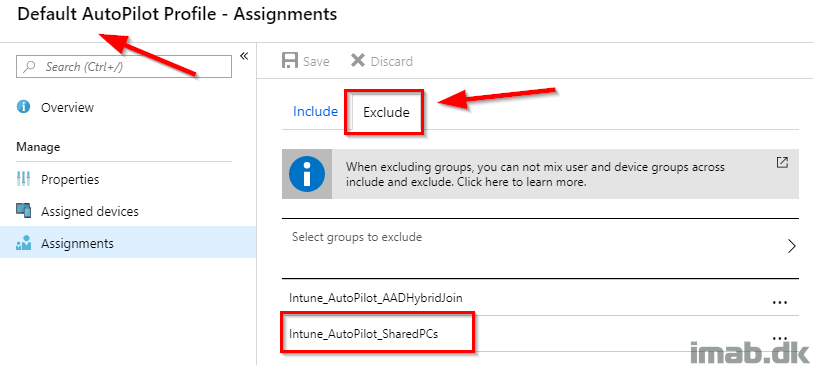Click the Properties sliders icon
The width and height of the screenshot is (813, 365).
[24, 179]
